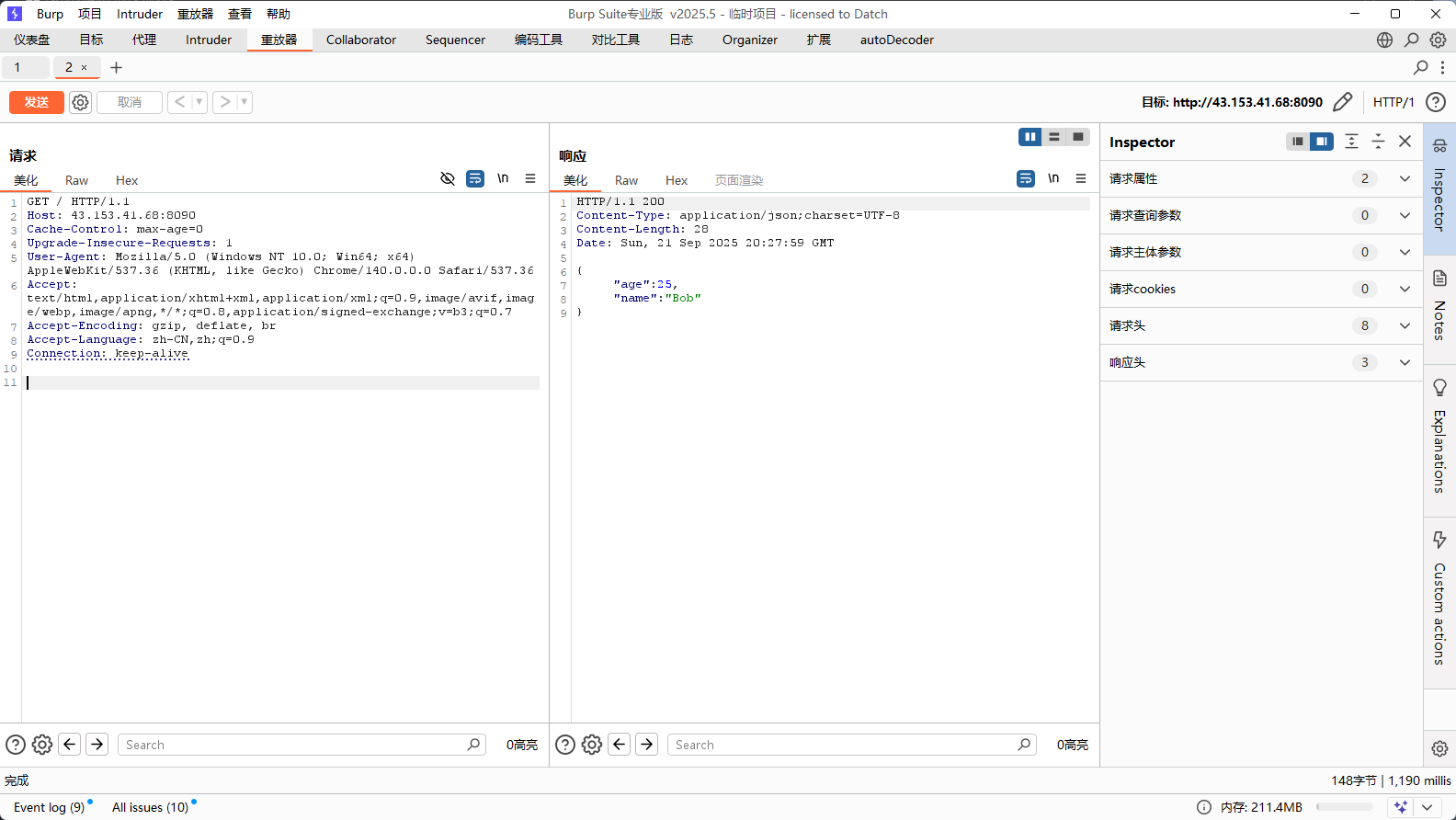Expand the 响应头 section in Inspector

tap(1261, 362)
